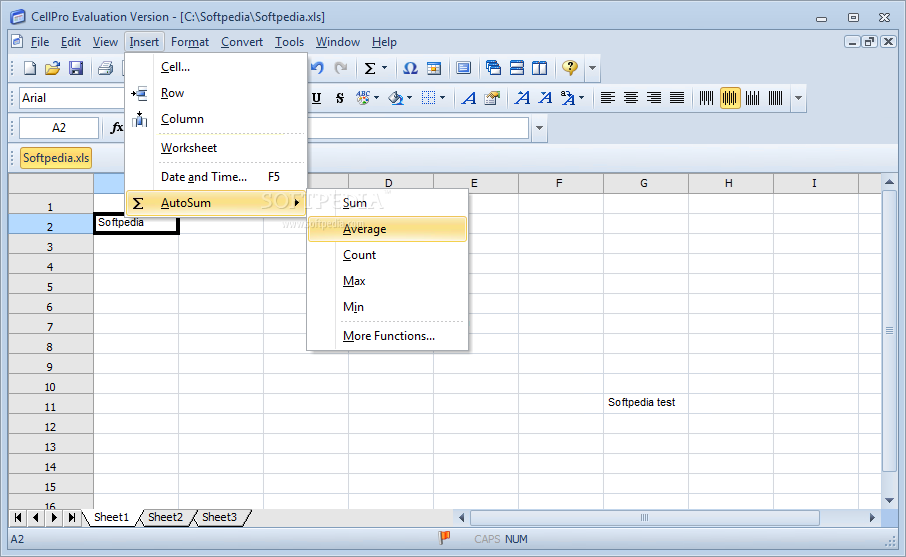Toggle highlighted middle vertical alignment
Image resolution: width=906 pixels, height=557 pixels.
(730, 98)
